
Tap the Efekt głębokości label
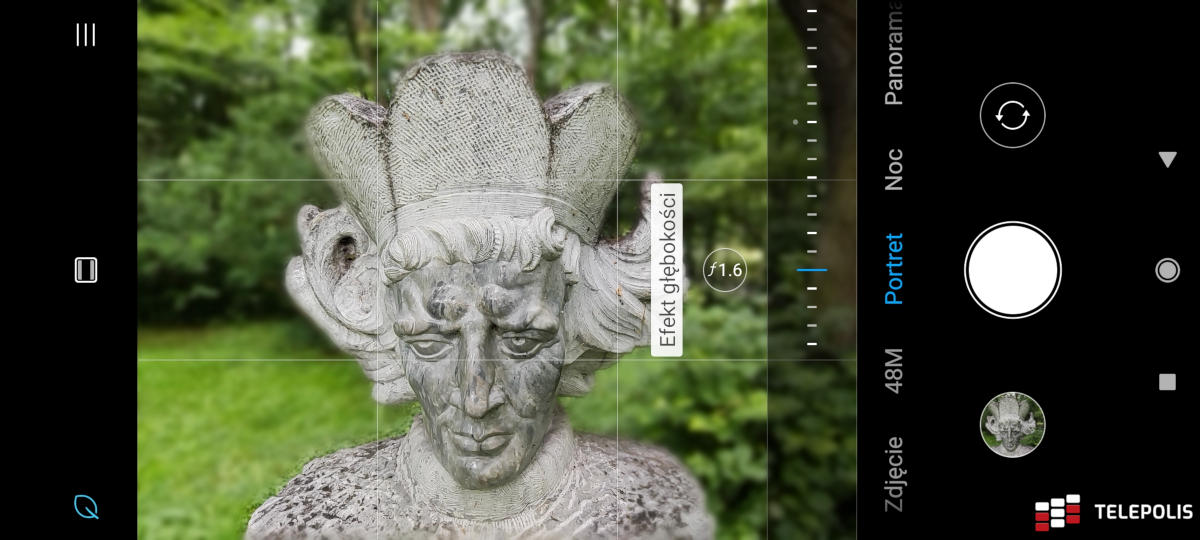667,270
